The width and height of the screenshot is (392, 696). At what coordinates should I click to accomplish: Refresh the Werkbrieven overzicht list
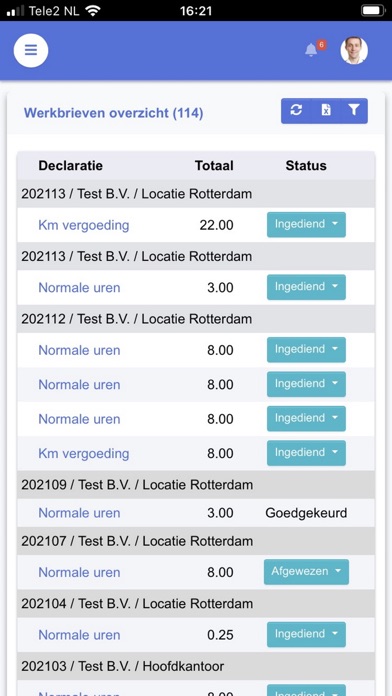pyautogui.click(x=296, y=111)
